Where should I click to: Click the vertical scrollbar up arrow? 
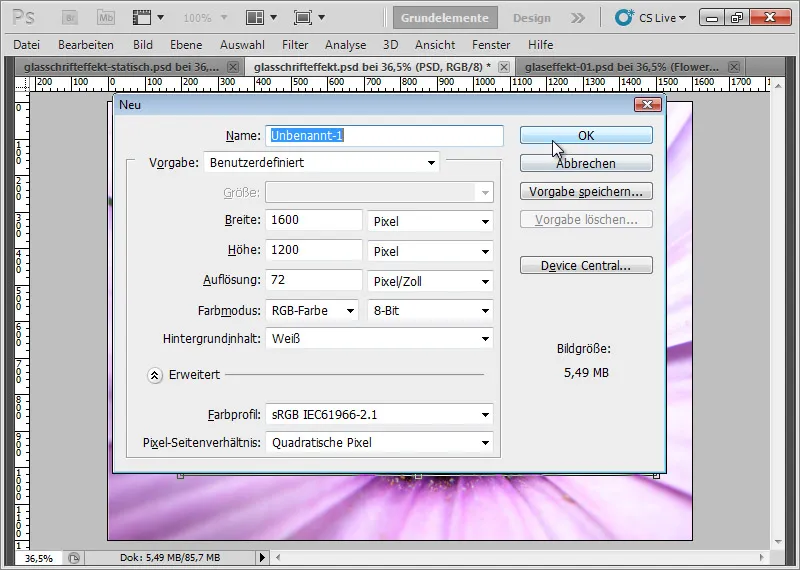pos(778,85)
